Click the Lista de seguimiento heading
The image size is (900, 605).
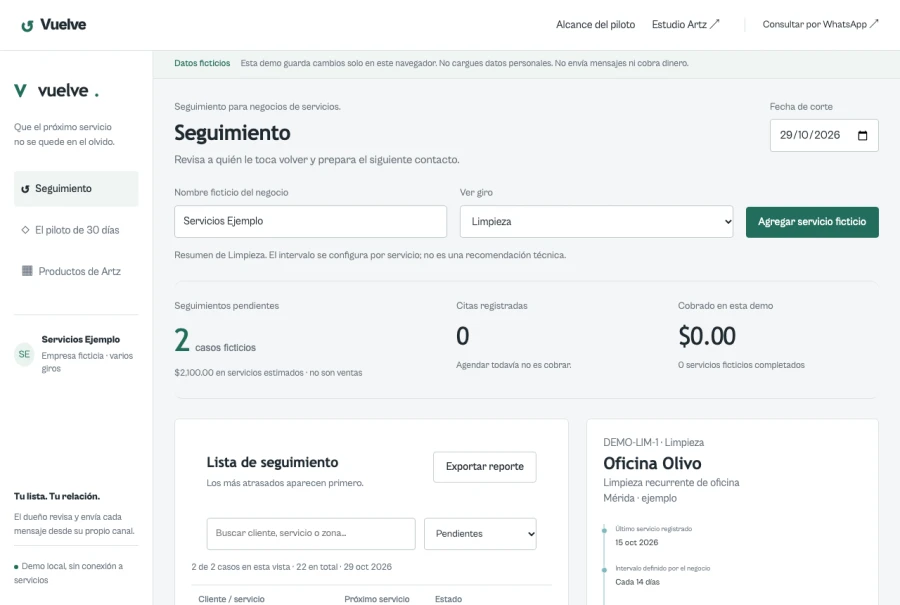(272, 463)
